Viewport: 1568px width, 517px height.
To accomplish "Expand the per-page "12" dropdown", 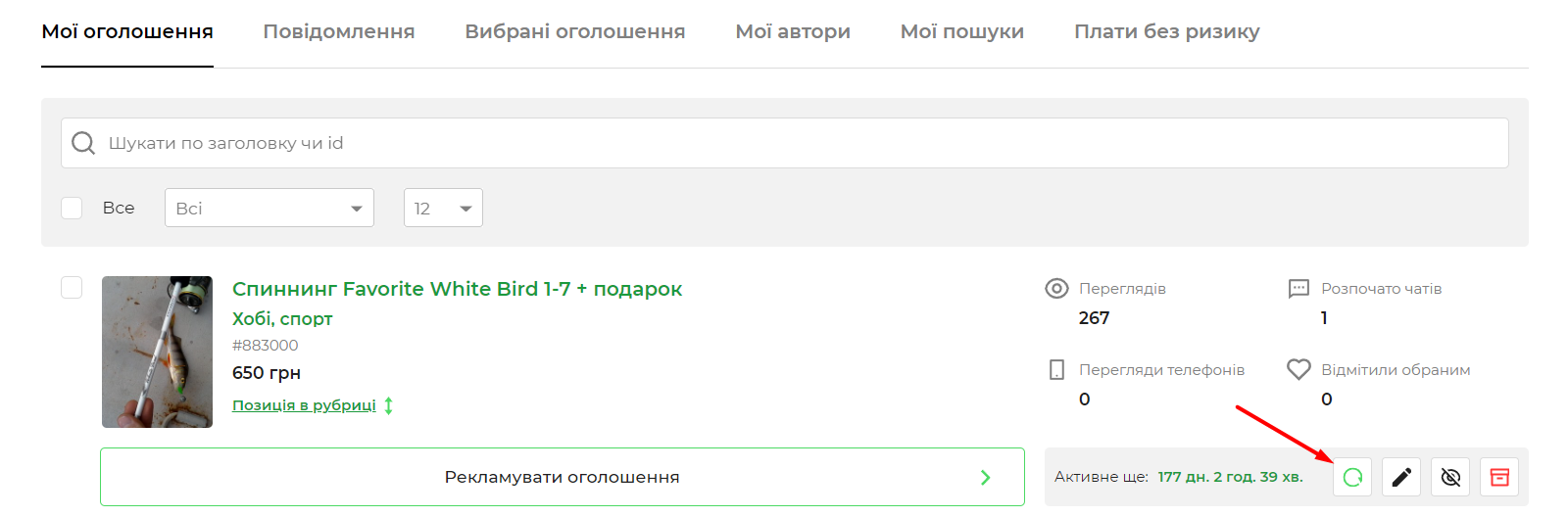I will [x=443, y=208].
